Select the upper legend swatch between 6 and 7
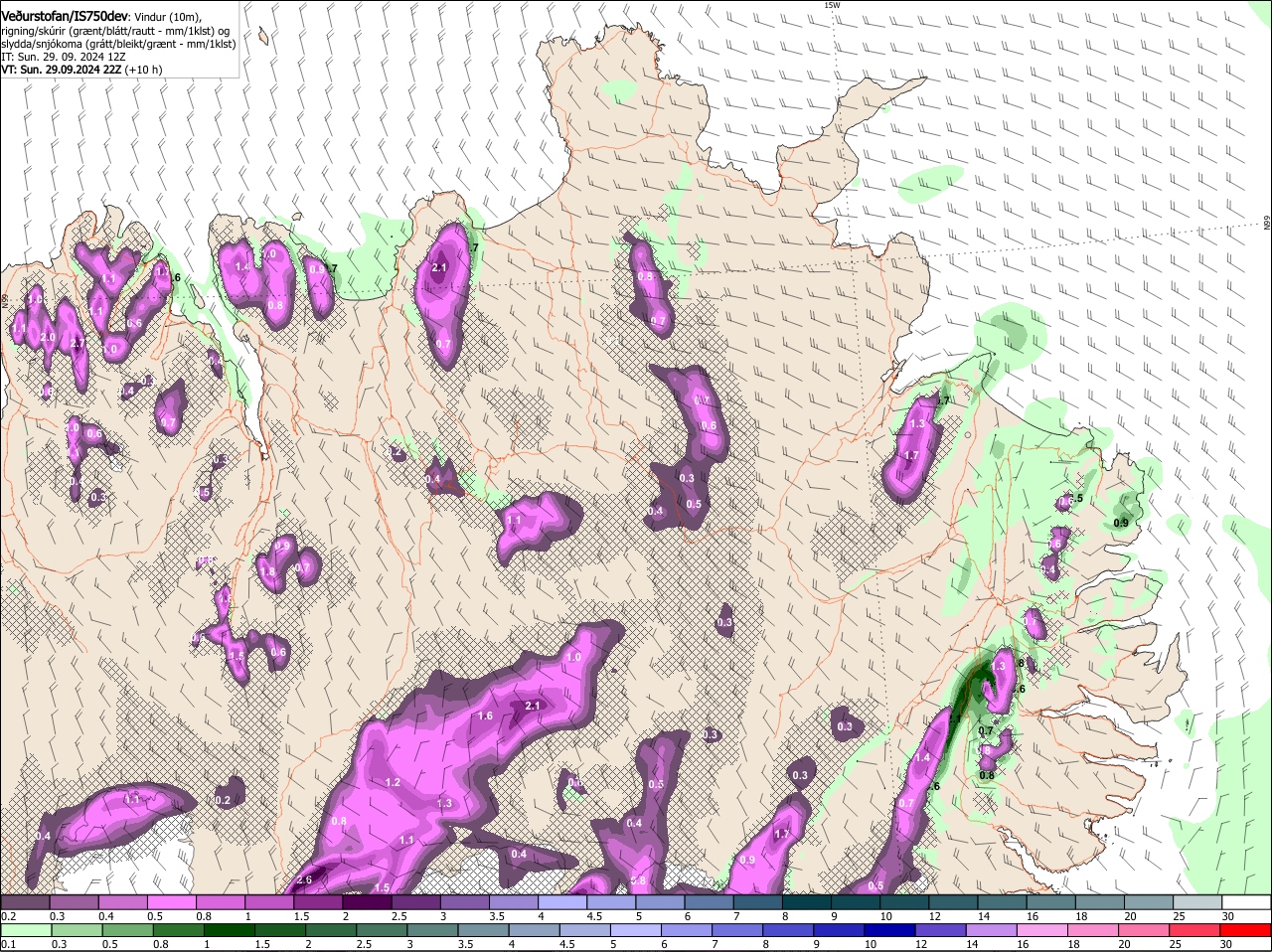 pos(708,902)
